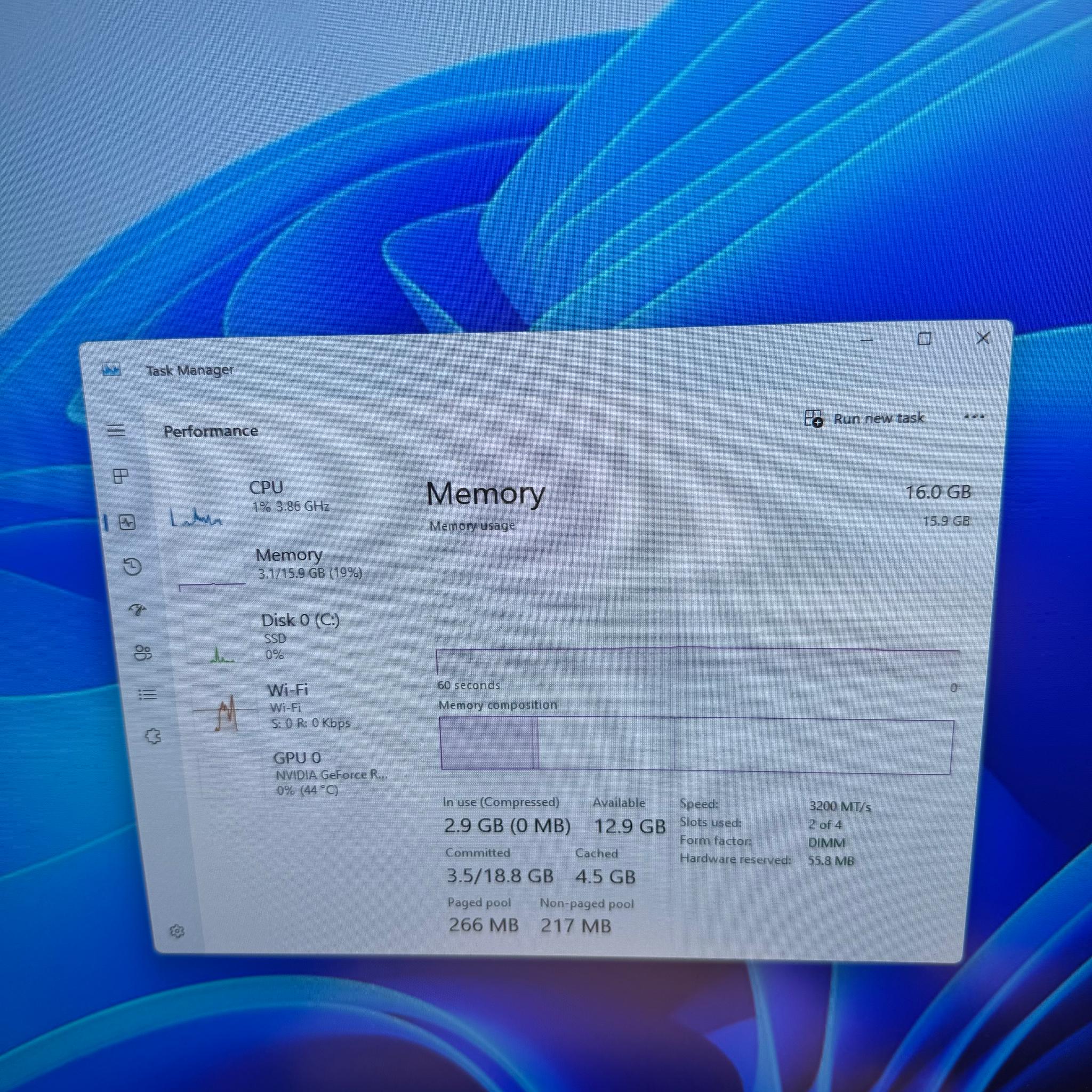Select the Performance page icon in sidebar
Viewport: 1092px width, 1092px height.
click(x=128, y=522)
